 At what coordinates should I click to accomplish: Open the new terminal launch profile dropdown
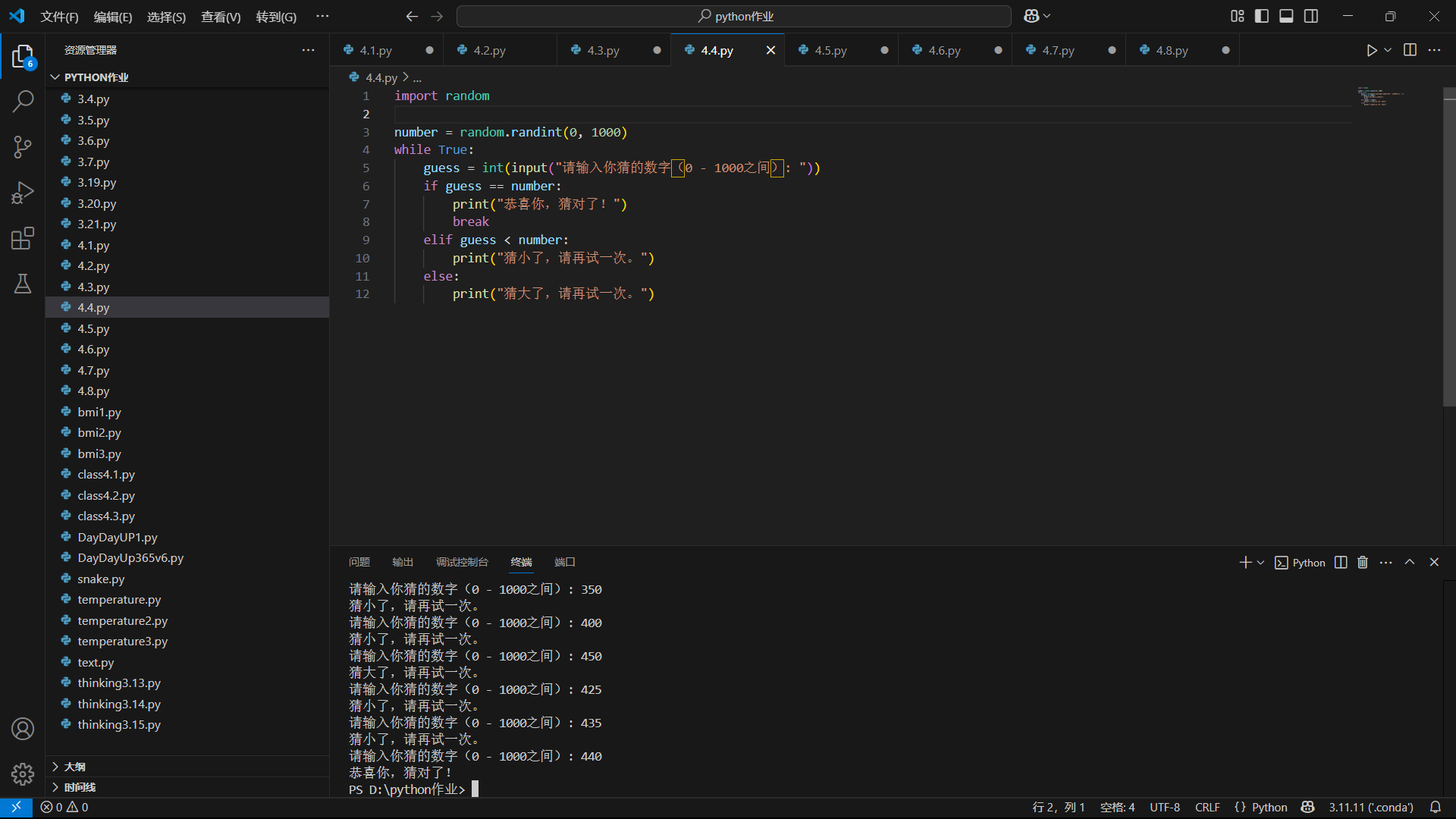(1261, 563)
